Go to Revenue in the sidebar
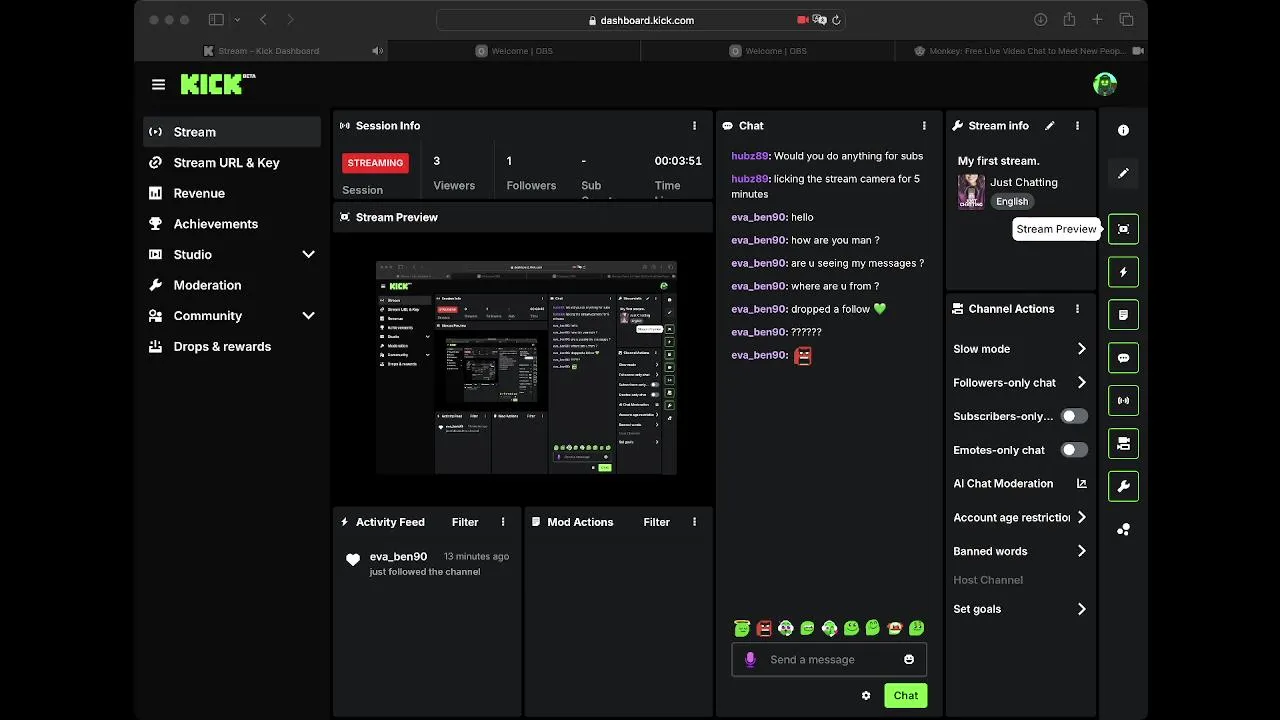The image size is (1280, 720). pyautogui.click(x=232, y=194)
